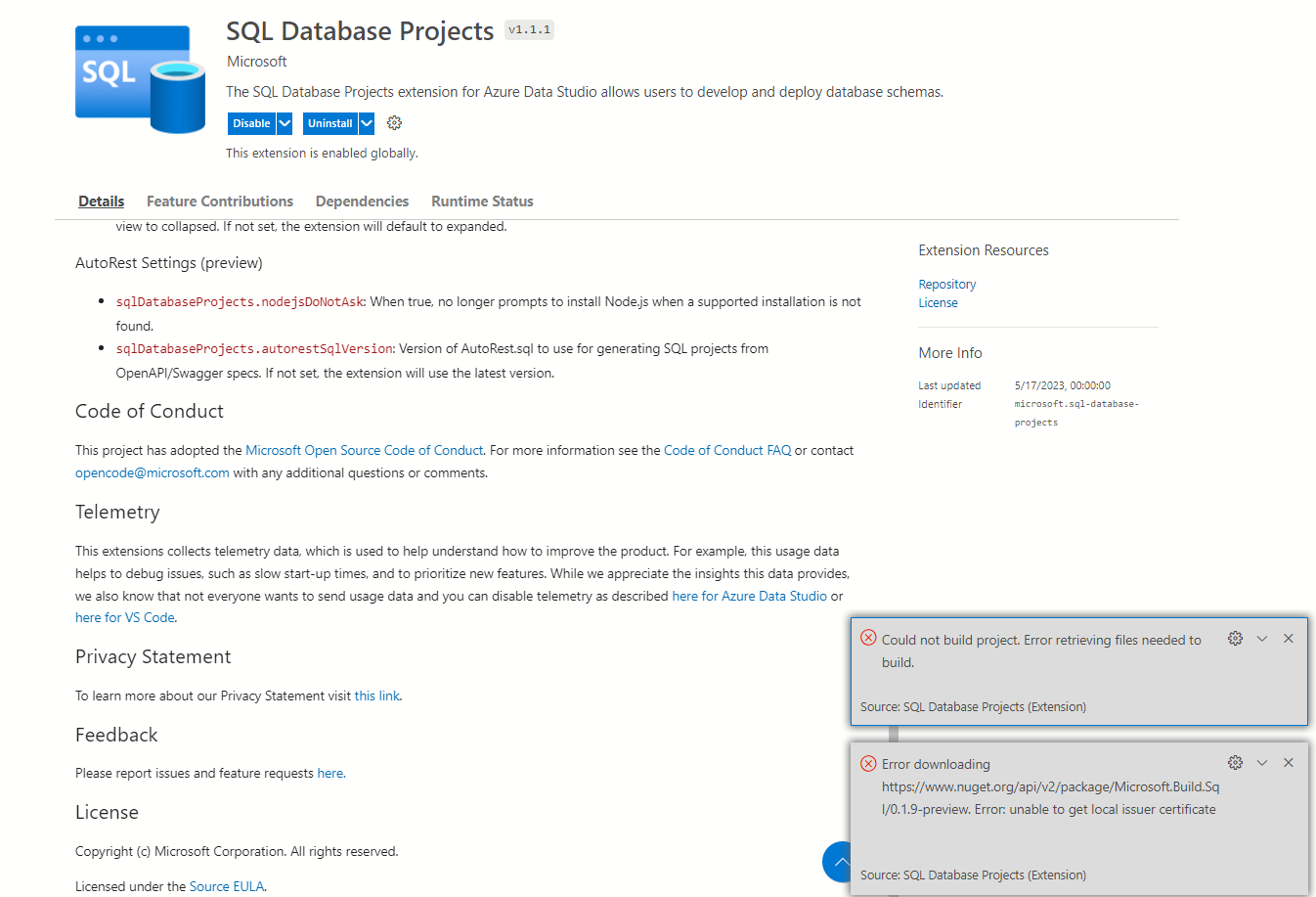Dismiss the 'Could not build project' notification
1316x897 pixels.
(1289, 638)
